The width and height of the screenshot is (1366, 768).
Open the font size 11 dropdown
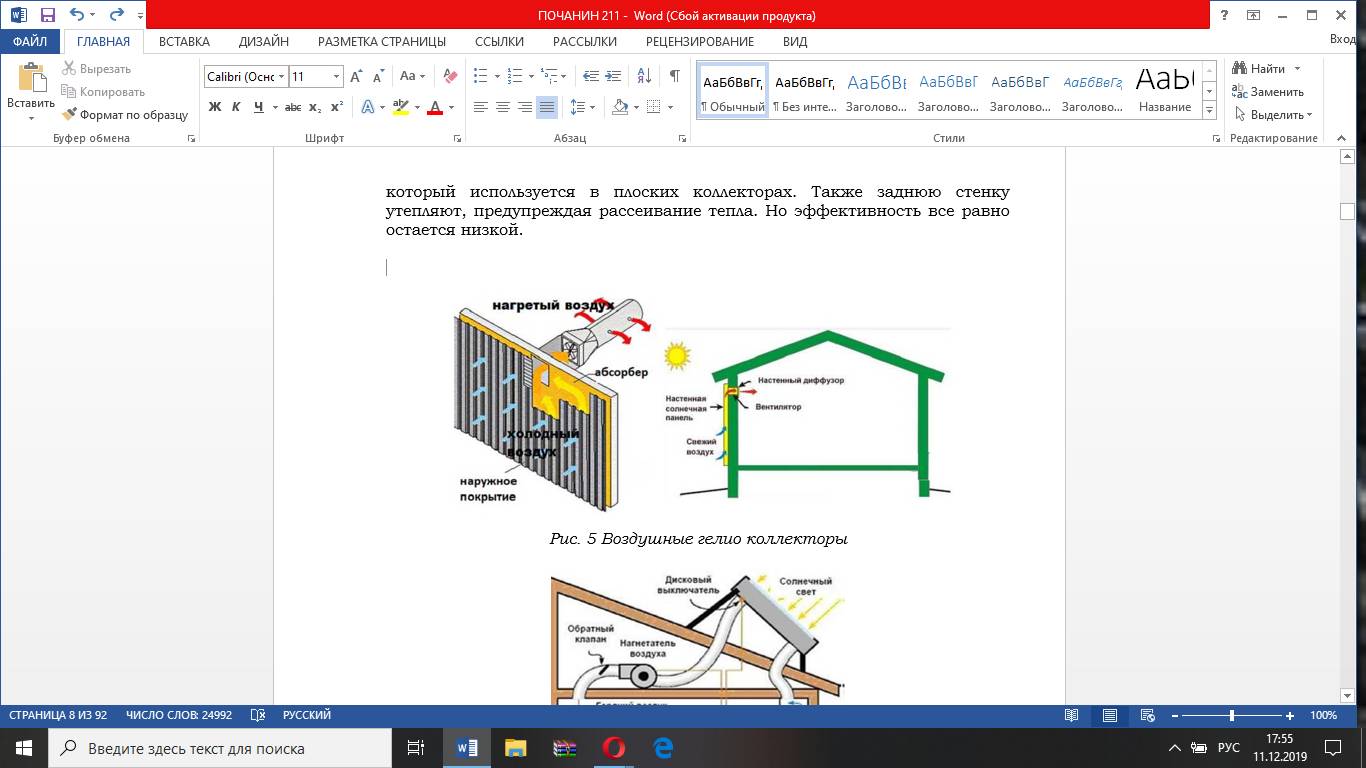pos(337,77)
